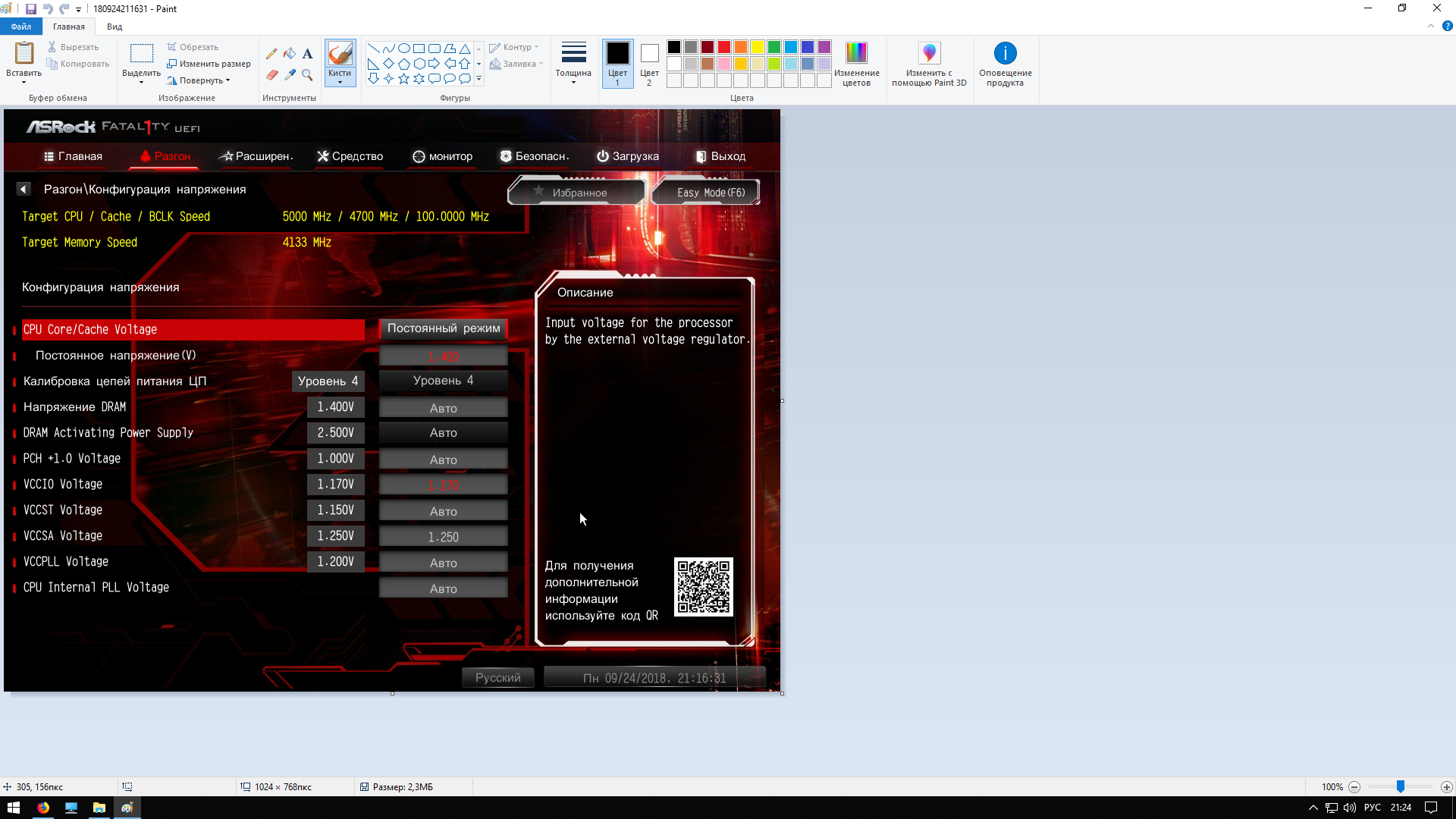1456x819 pixels.
Task: Select the Eraser tool
Action: click(x=271, y=74)
